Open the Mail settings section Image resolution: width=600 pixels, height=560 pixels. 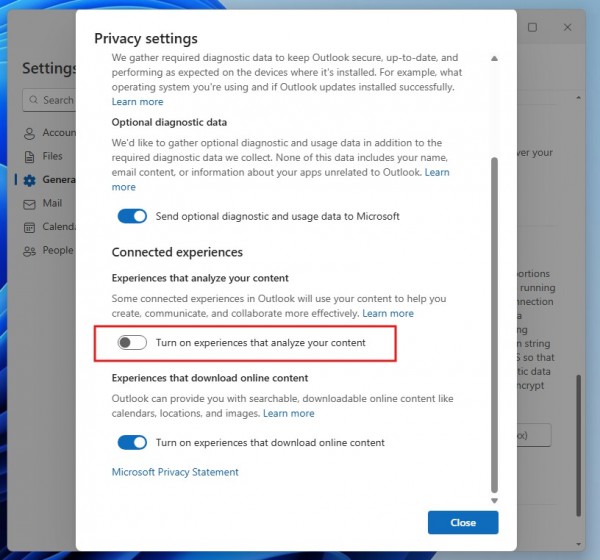(52, 204)
